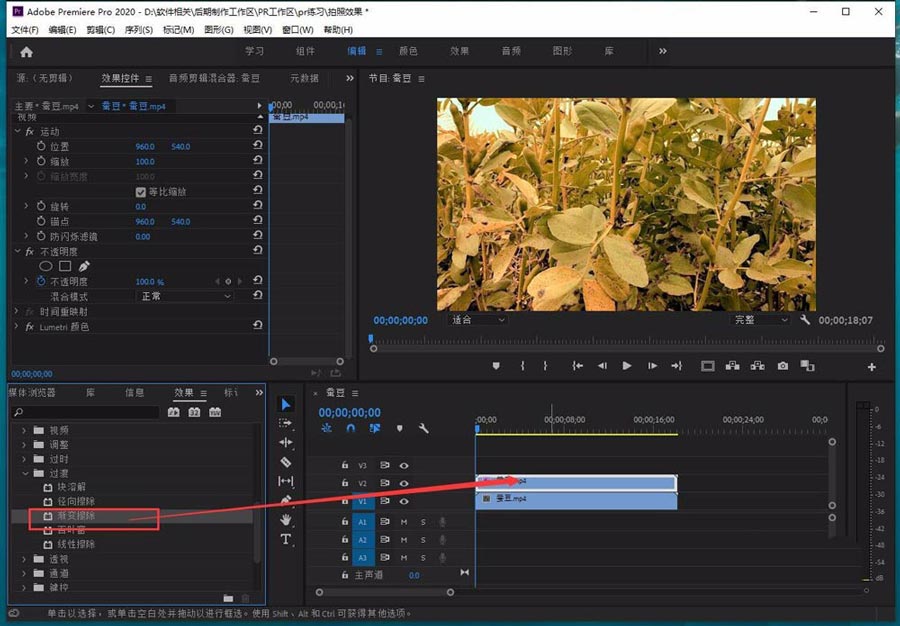Collapse the Motion effect group
This screenshot has width=900, height=626.
coord(17,131)
